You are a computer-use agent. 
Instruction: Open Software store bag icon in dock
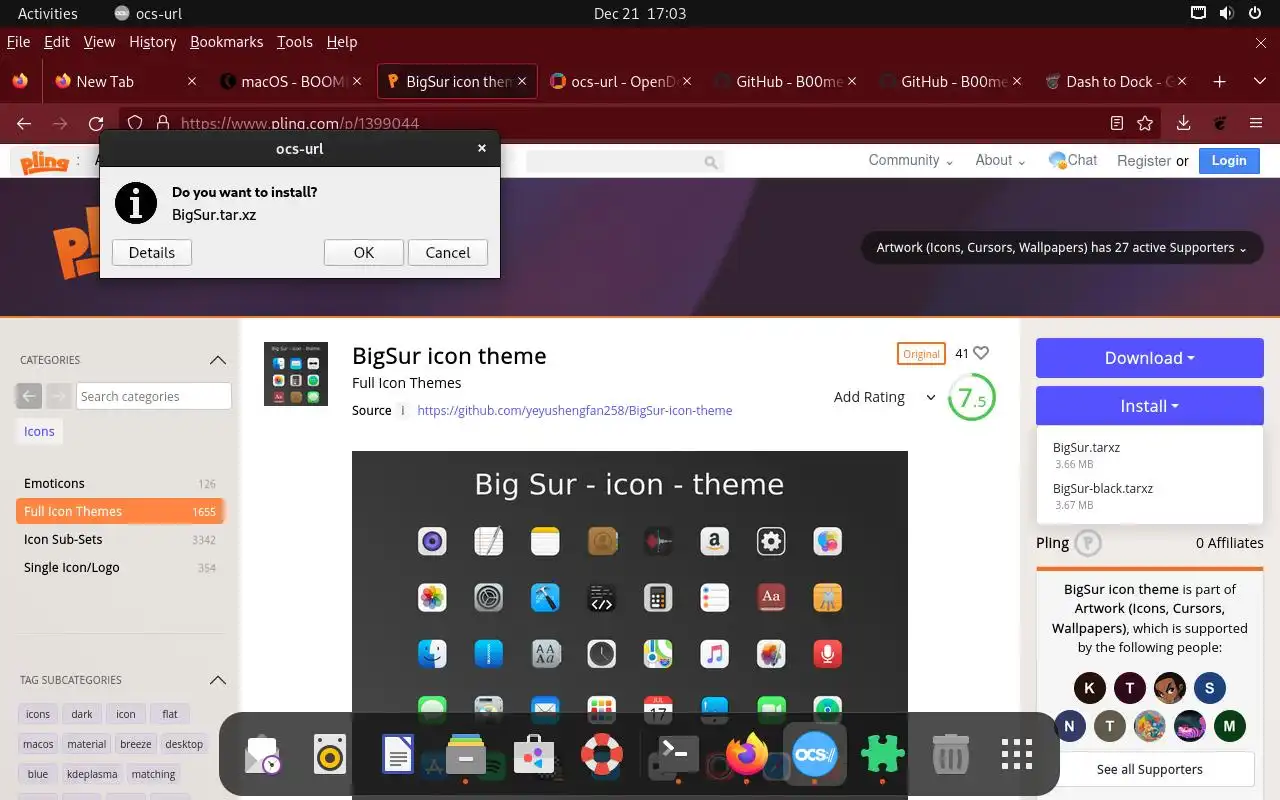pyautogui.click(x=533, y=755)
